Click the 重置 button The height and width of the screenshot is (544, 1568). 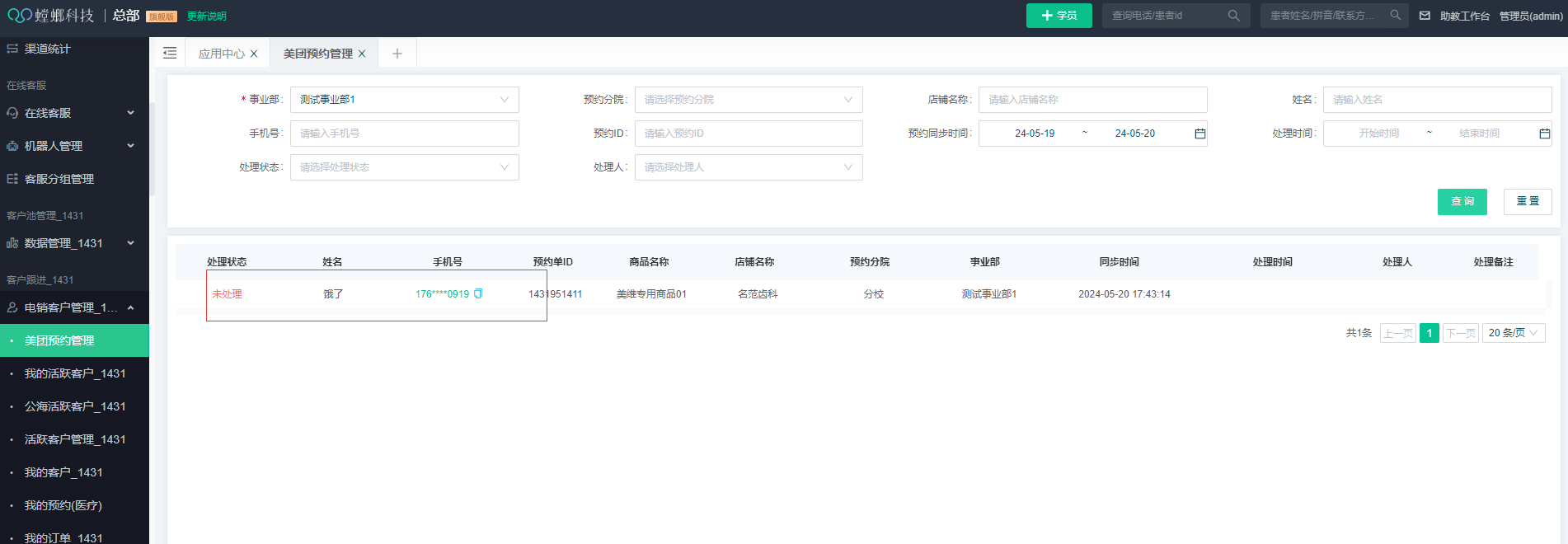pos(1527,202)
